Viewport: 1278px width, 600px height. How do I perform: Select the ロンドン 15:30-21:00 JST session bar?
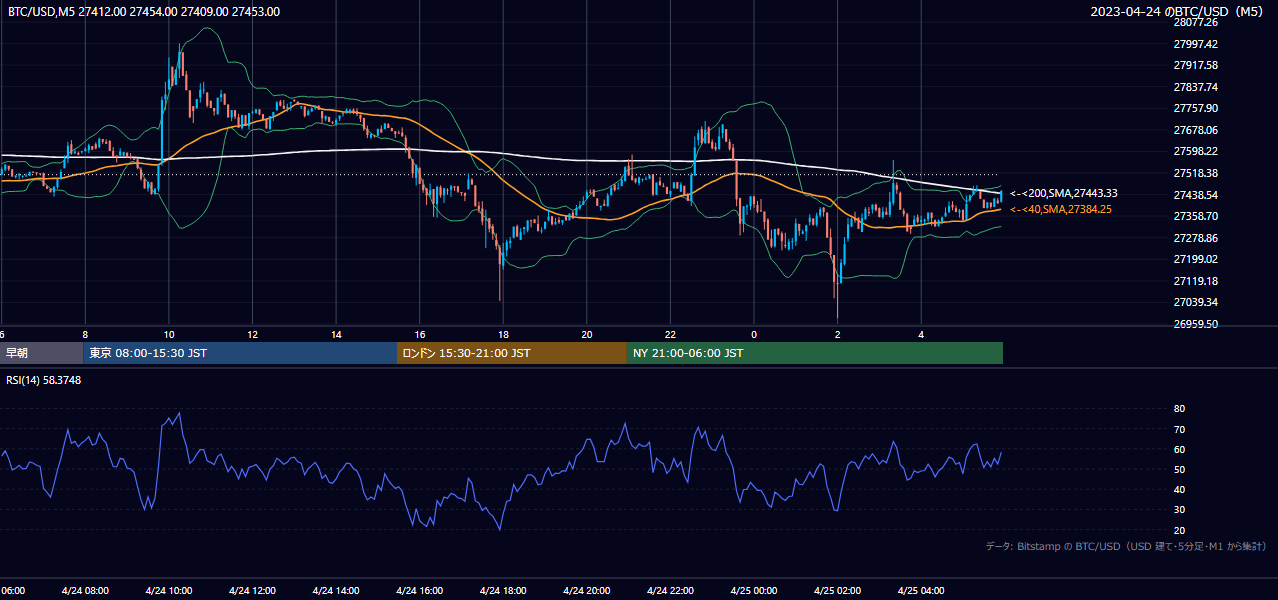[x=512, y=353]
